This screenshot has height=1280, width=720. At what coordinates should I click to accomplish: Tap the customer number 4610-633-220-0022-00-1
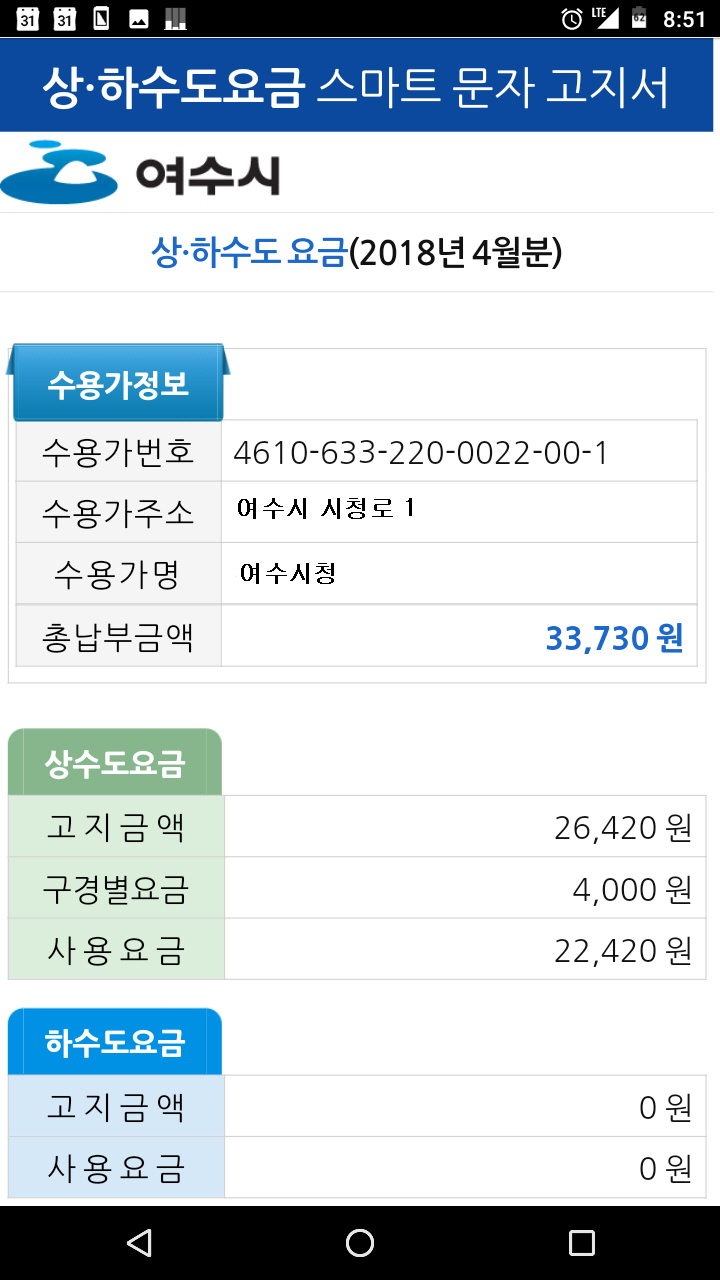(x=421, y=452)
